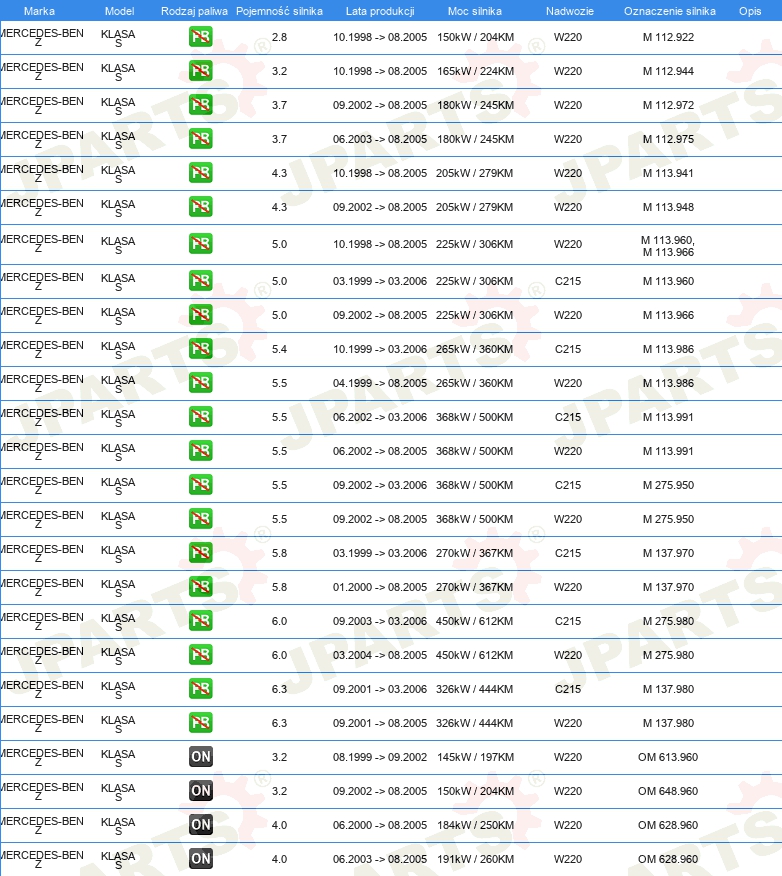Click the petrol fuel icon in the M 113.948 row
Screen dimensions: 782x876
pos(201,207)
